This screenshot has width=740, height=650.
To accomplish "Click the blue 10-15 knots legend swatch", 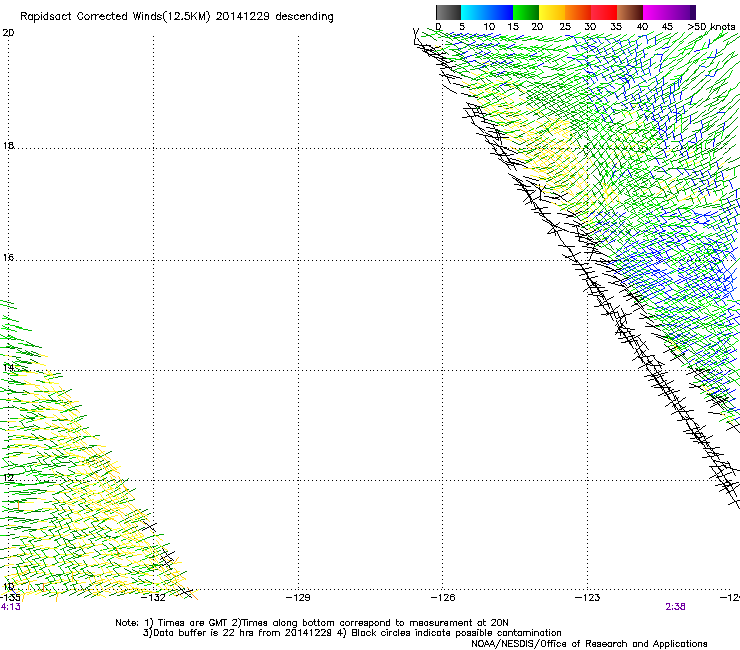I will coord(500,12).
